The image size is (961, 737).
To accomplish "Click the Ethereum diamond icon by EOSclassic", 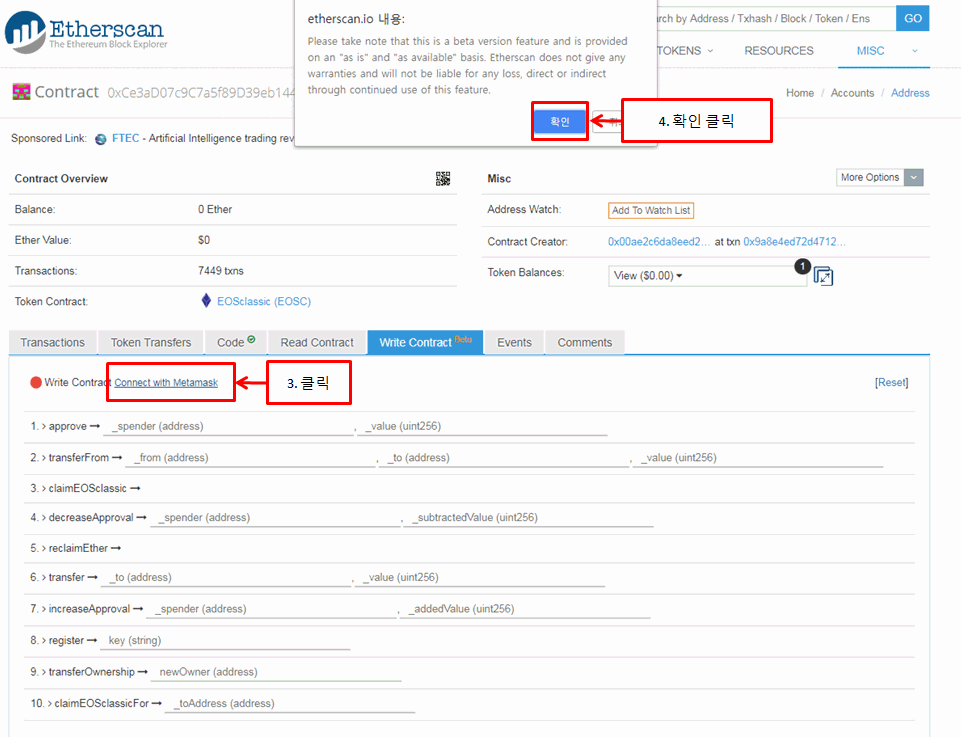I will tap(206, 301).
